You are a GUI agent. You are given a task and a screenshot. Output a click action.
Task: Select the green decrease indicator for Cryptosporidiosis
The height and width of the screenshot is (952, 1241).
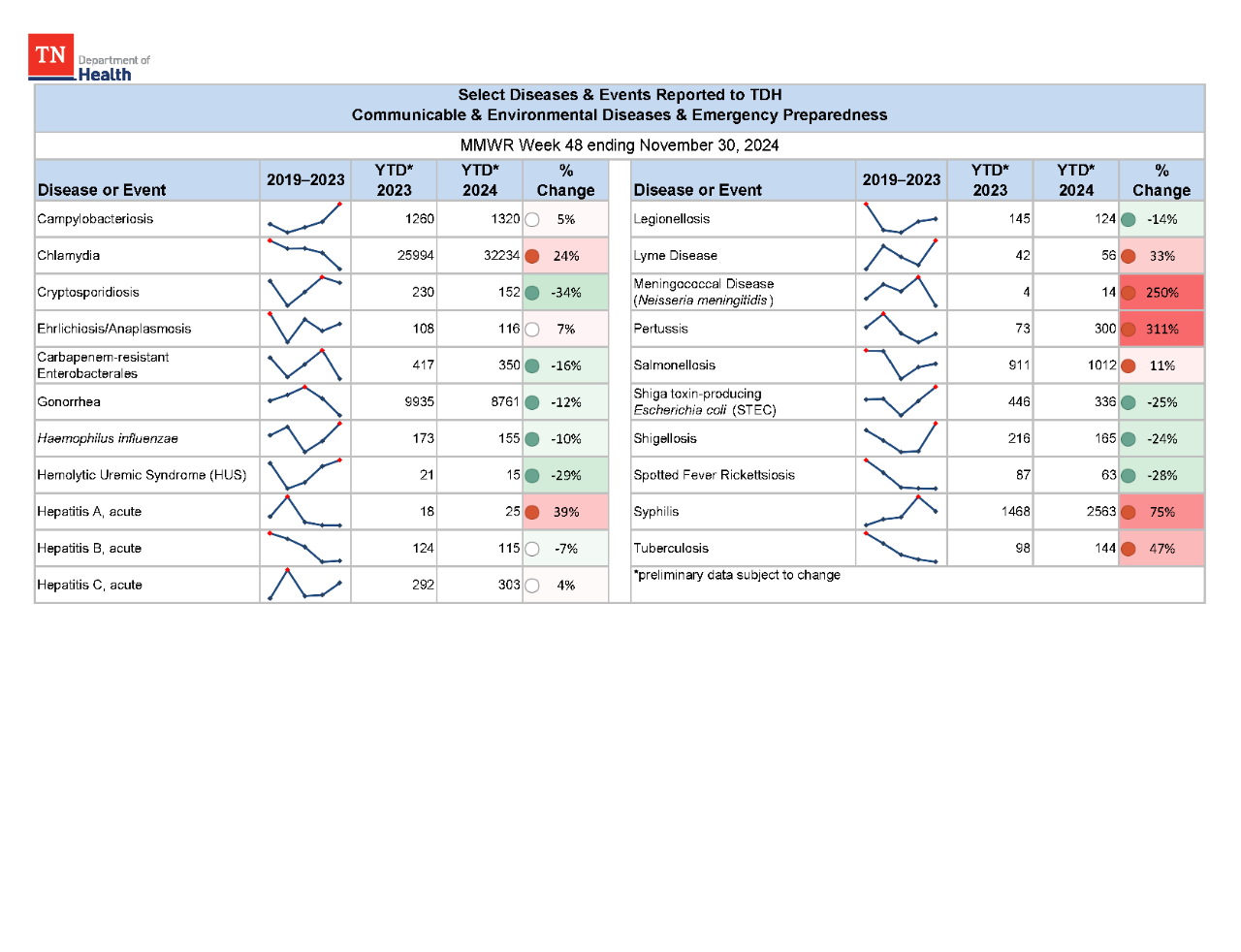(532, 292)
